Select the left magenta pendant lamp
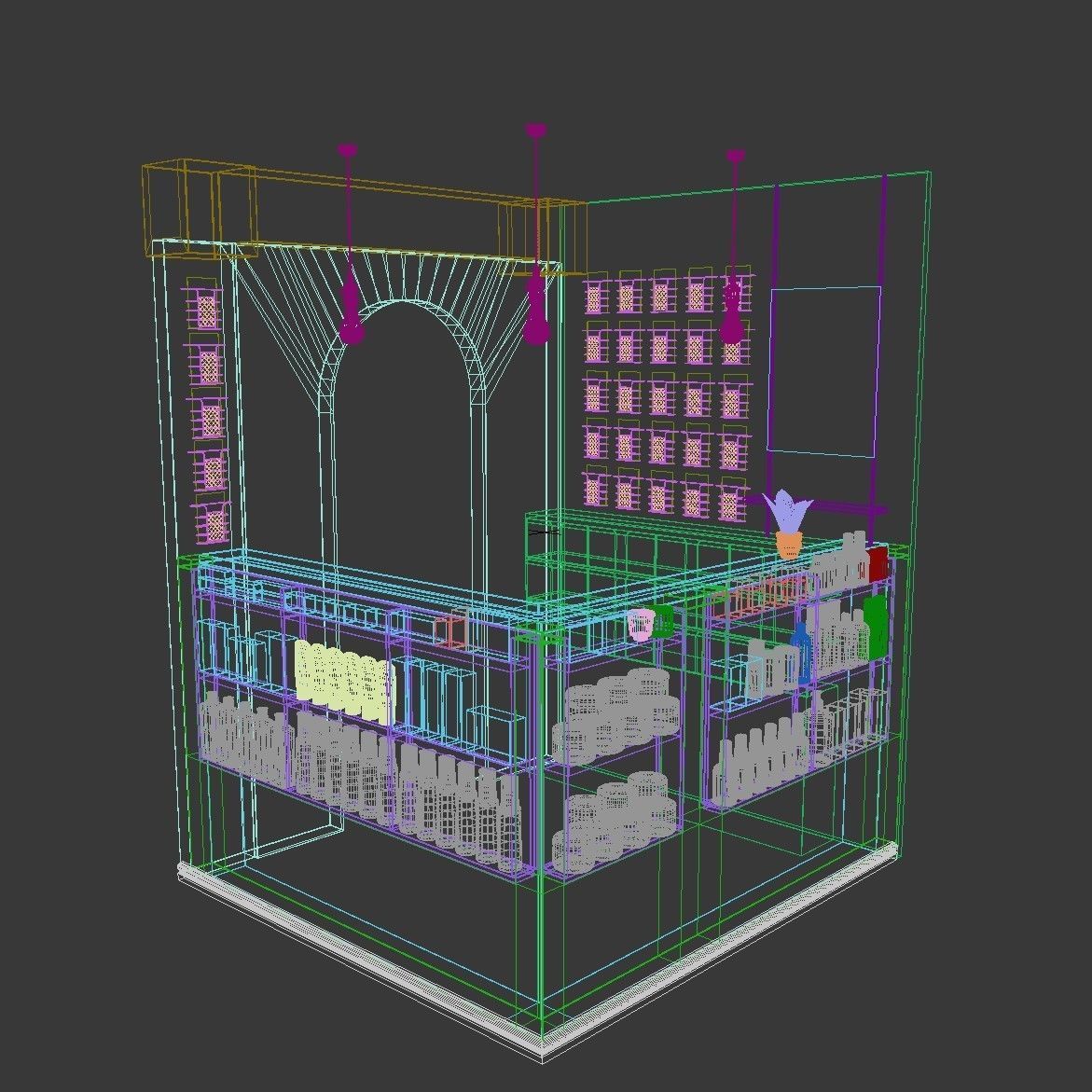This screenshot has width=1092, height=1092. pyautogui.click(x=350, y=243)
